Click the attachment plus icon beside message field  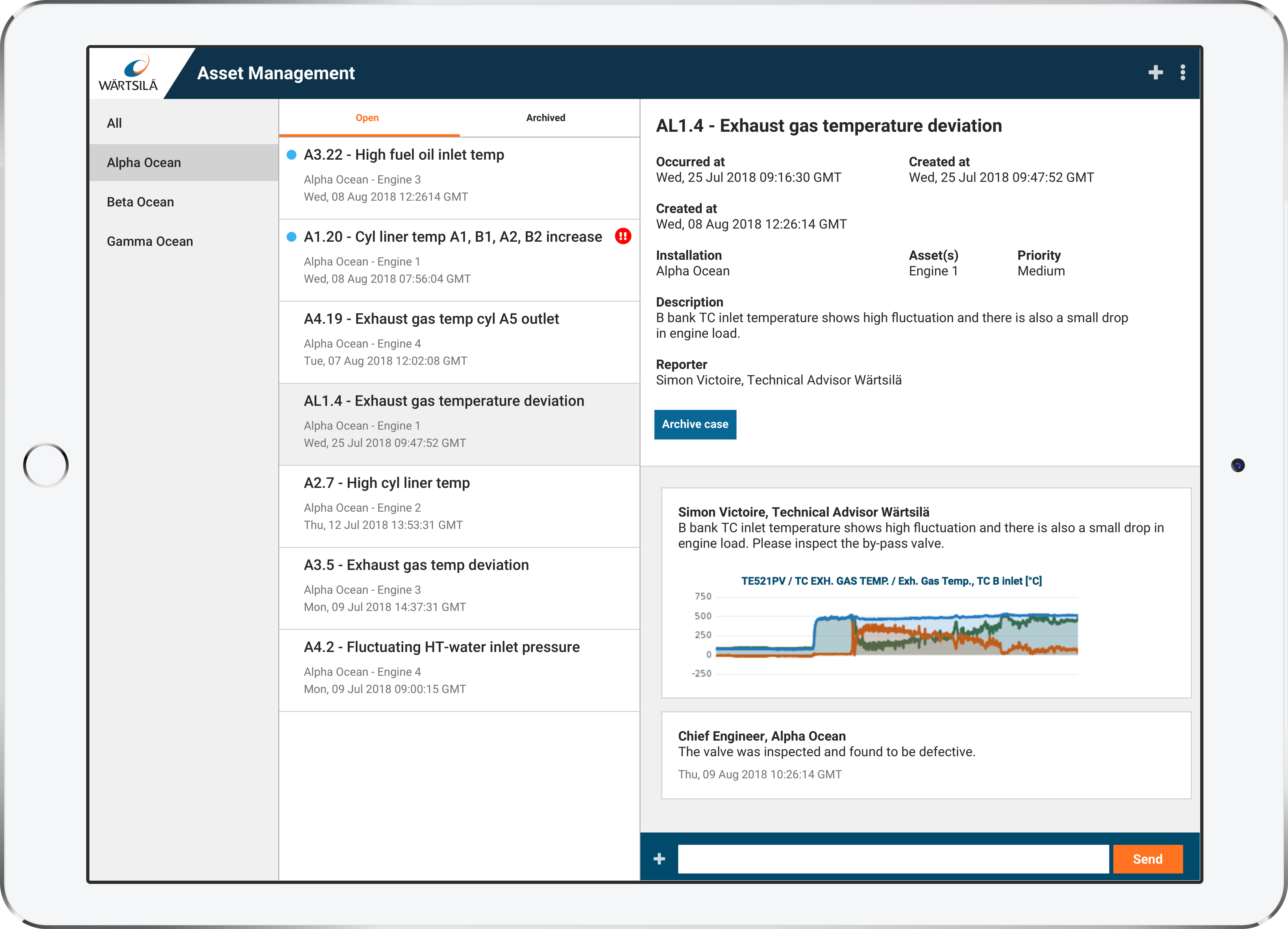[x=659, y=859]
